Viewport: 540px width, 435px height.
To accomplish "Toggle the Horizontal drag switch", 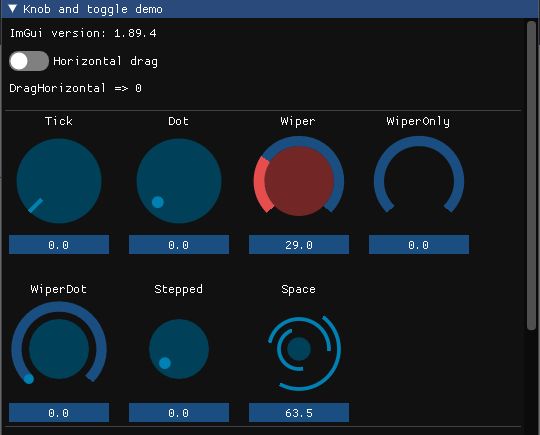I will tap(29, 61).
